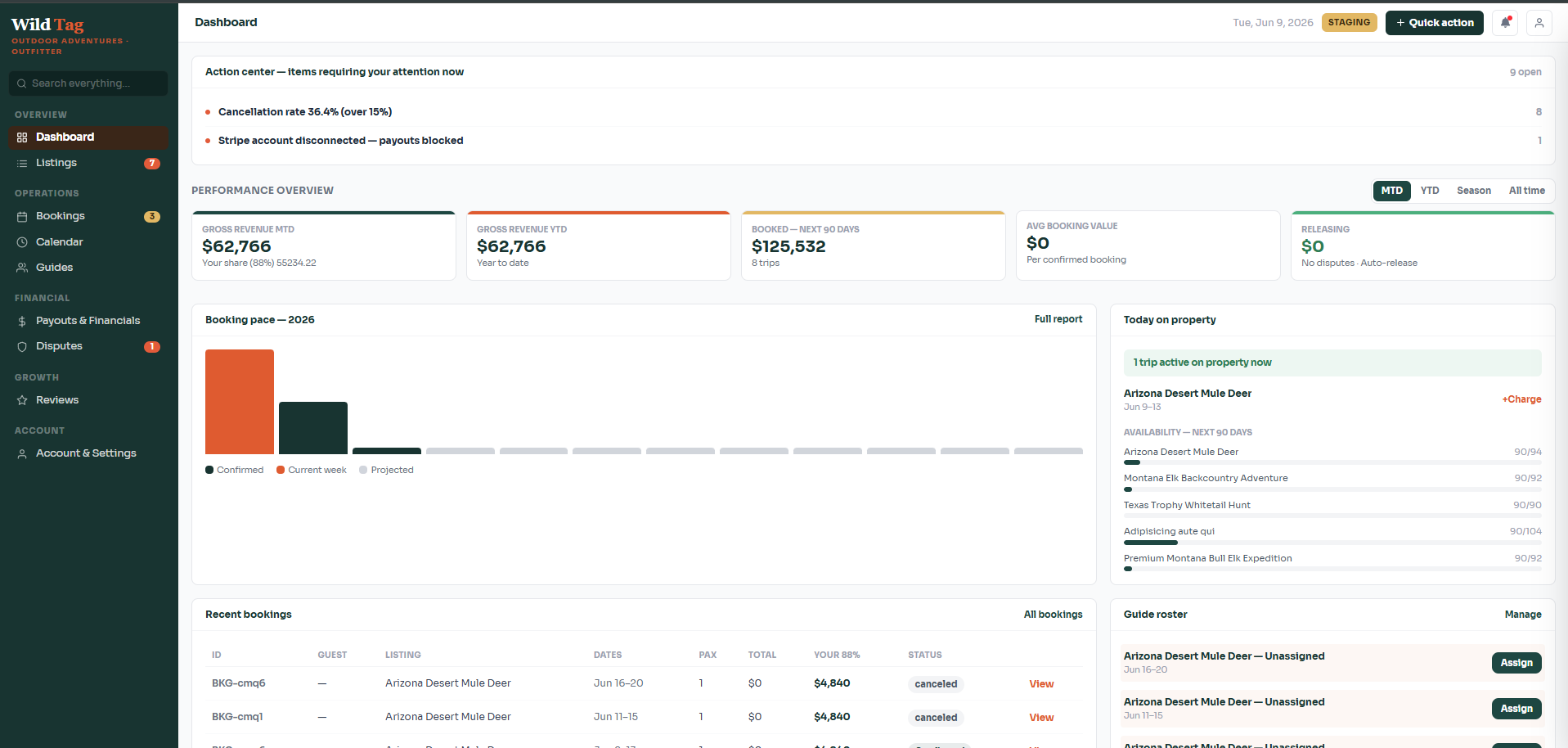Assign guide for Jun 11–15 trip
1568x748 pixels.
click(x=1516, y=709)
